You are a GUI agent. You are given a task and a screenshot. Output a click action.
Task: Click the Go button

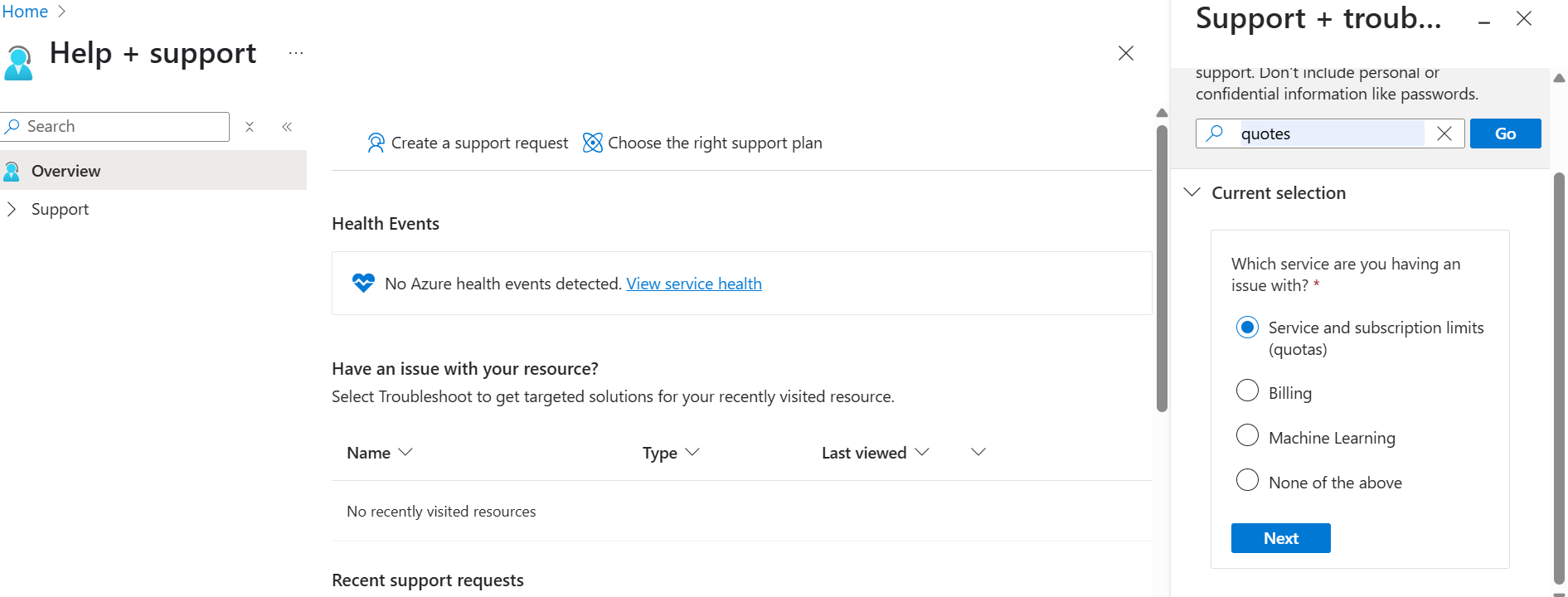(1506, 133)
